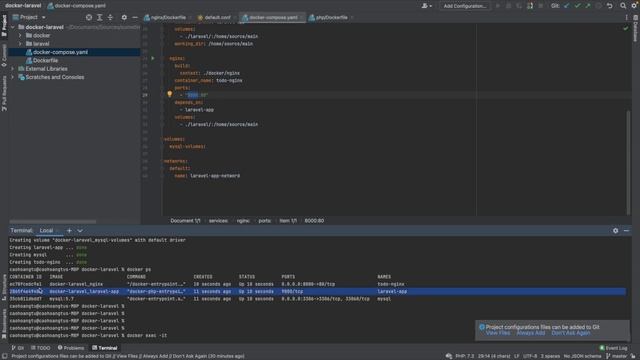Viewport: 640px width, 360px height.
Task: Click Expand All icon in Project panel
Action: 100,18
